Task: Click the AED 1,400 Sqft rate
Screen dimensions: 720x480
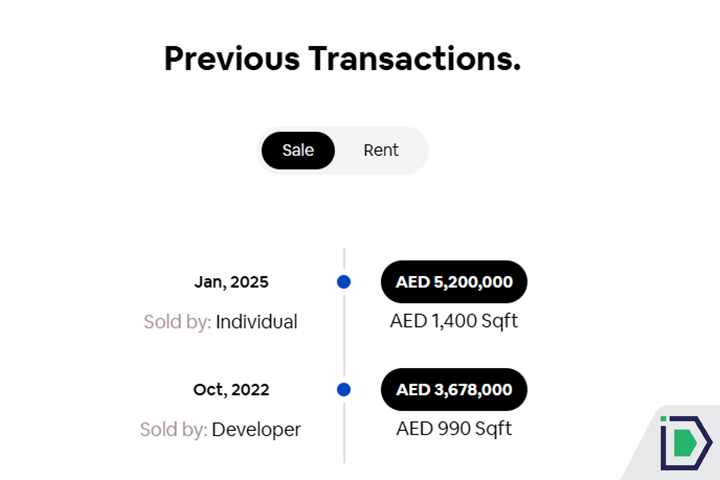Action: click(x=454, y=321)
